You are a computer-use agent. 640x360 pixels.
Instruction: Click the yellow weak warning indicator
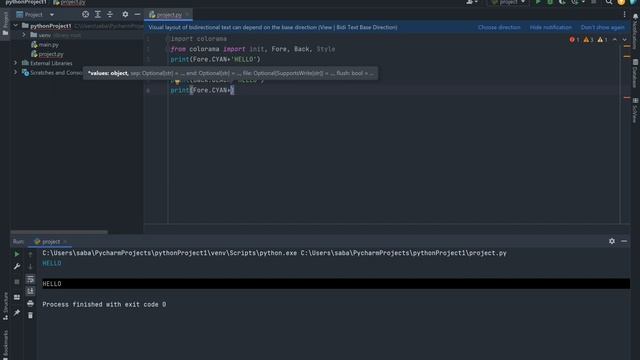pyautogui.click(x=602, y=40)
